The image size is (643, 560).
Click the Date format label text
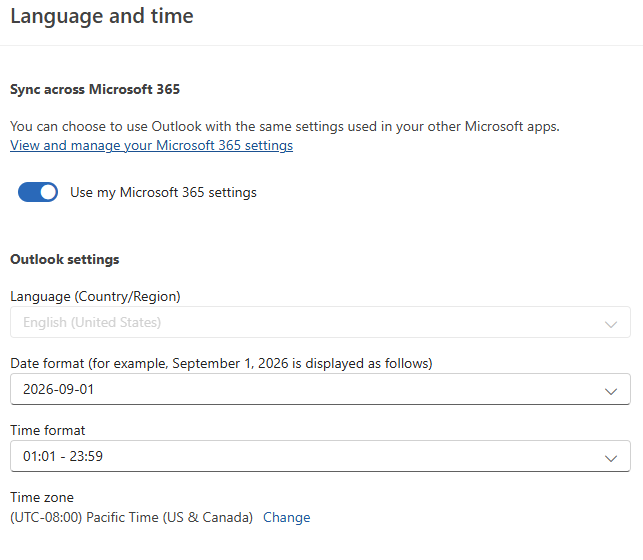221,364
